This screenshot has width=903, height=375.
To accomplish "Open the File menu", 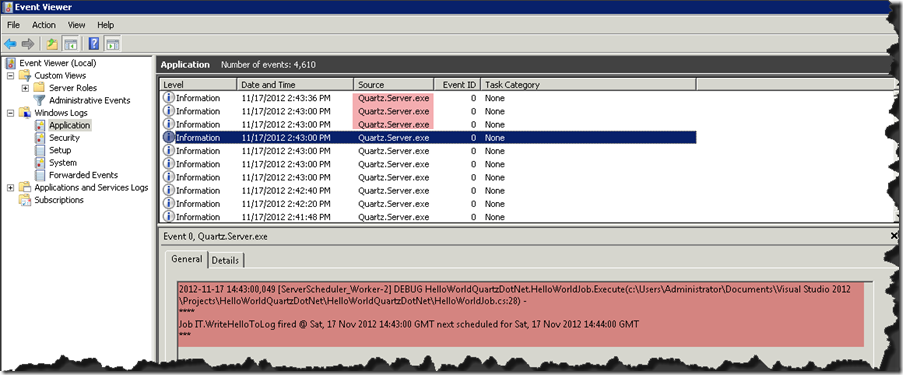I will tap(13, 25).
